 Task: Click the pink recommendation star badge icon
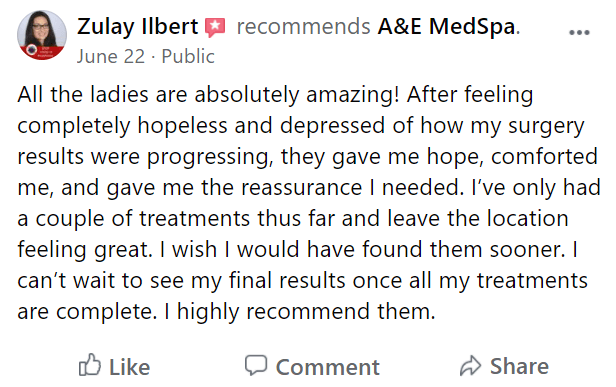(215, 28)
